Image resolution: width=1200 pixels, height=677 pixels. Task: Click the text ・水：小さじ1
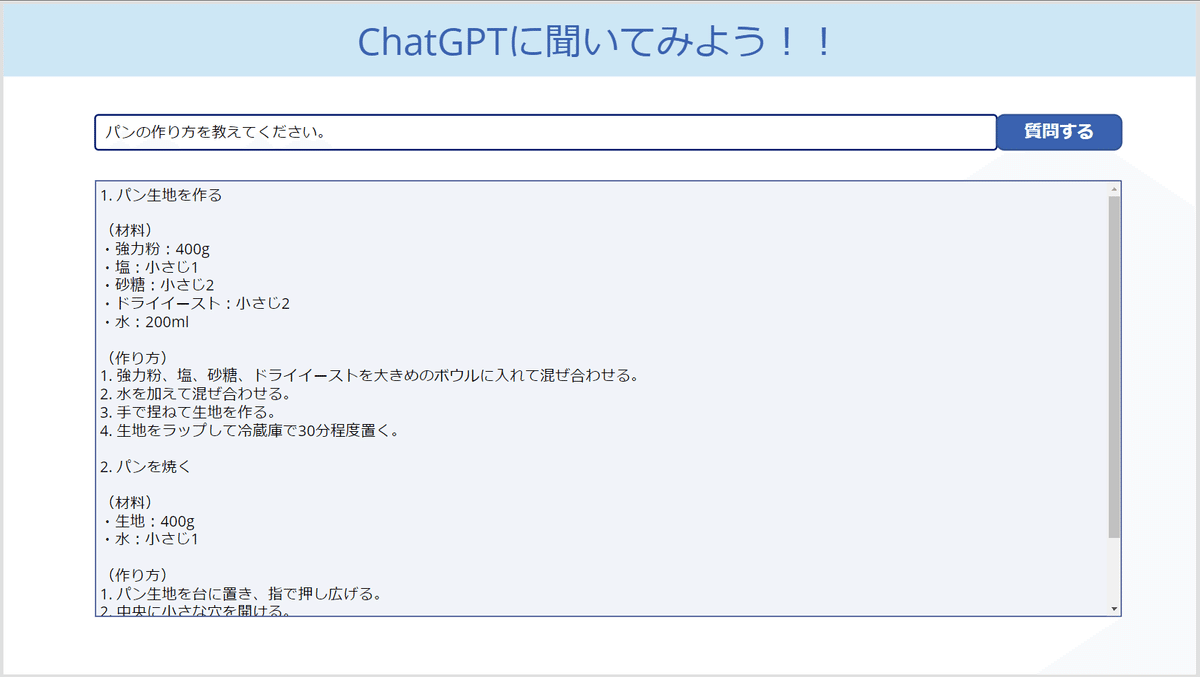[150, 539]
